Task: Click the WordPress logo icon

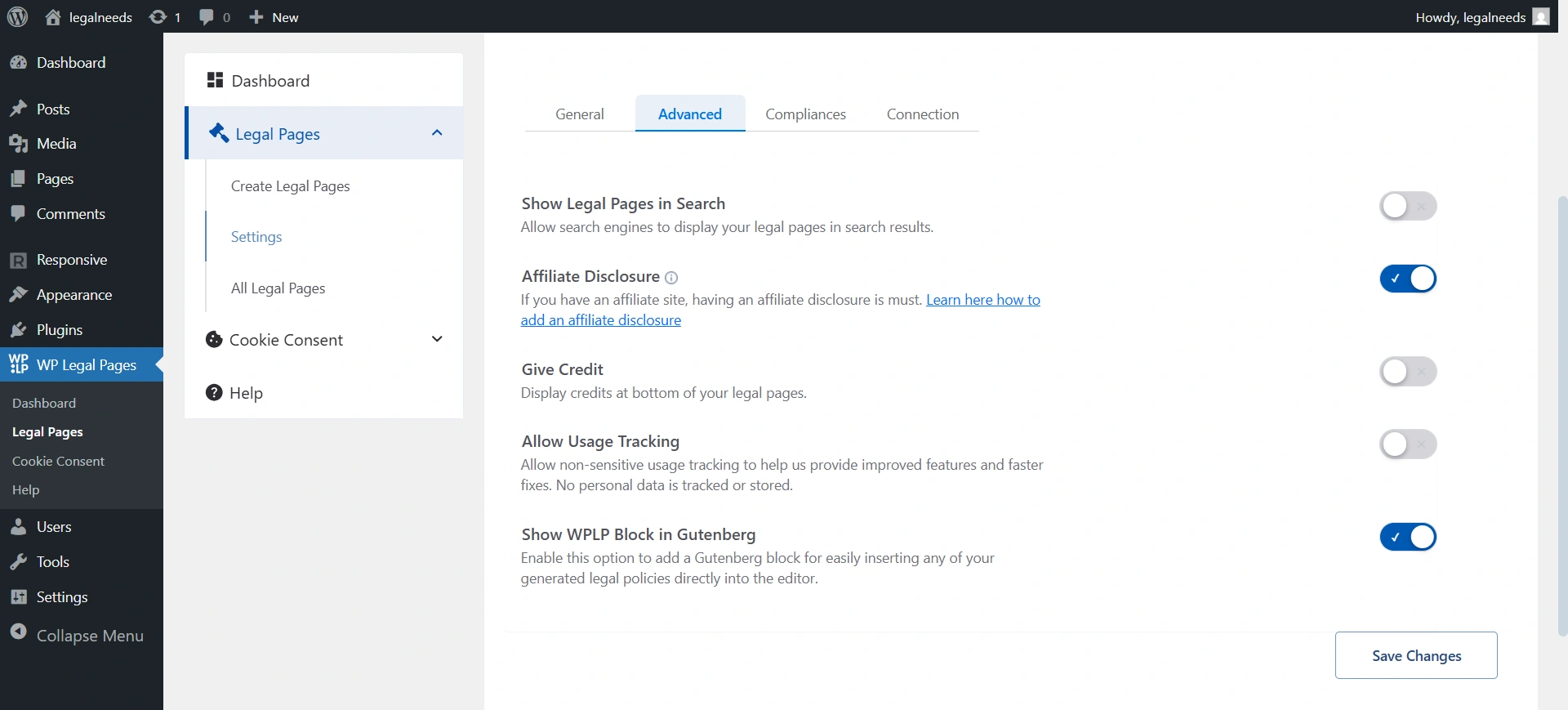Action: coord(17,16)
